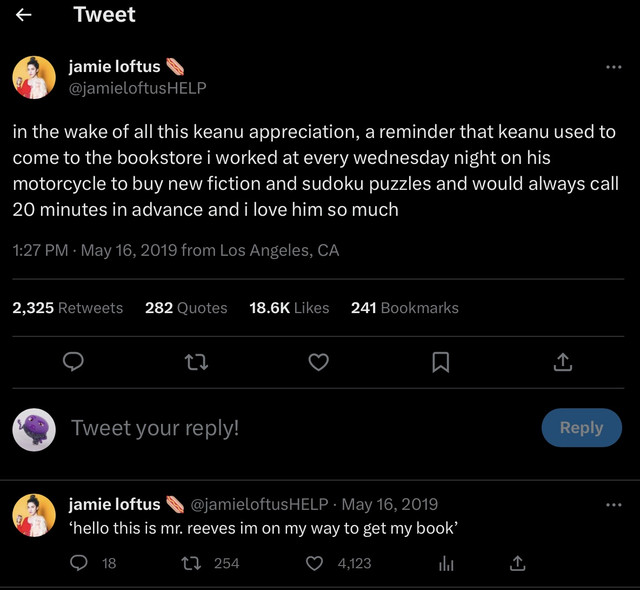The height and width of the screenshot is (590, 640).
Task: Open the 241 Bookmarks count
Action: 404,308
